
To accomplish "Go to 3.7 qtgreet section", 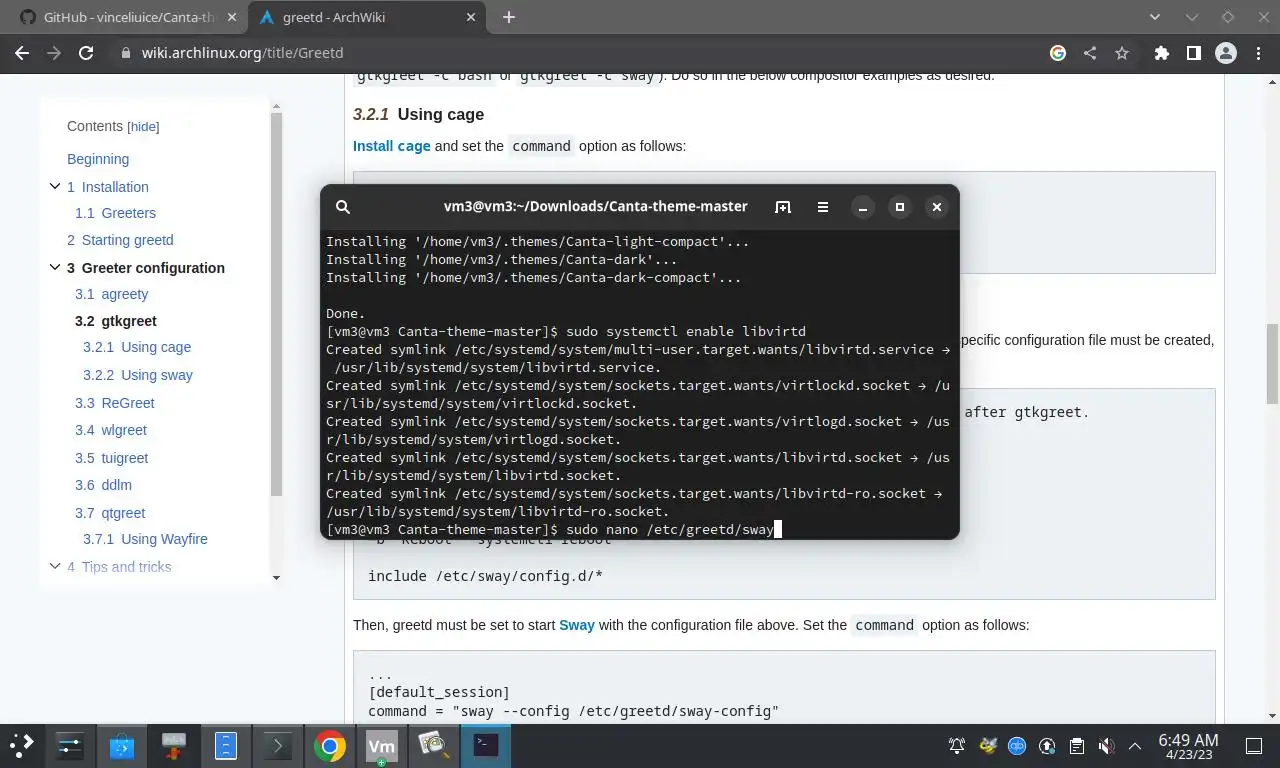I will pos(110,513).
